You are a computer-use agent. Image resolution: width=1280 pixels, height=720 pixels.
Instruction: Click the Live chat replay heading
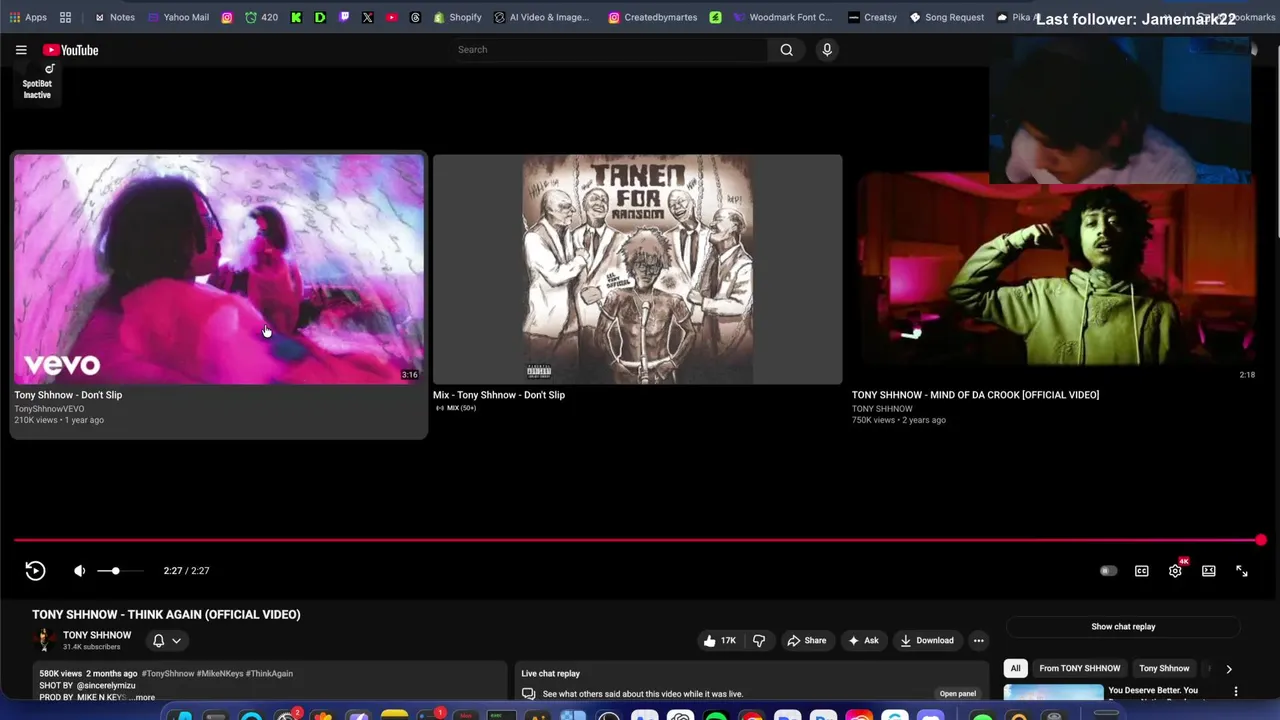[550, 674]
